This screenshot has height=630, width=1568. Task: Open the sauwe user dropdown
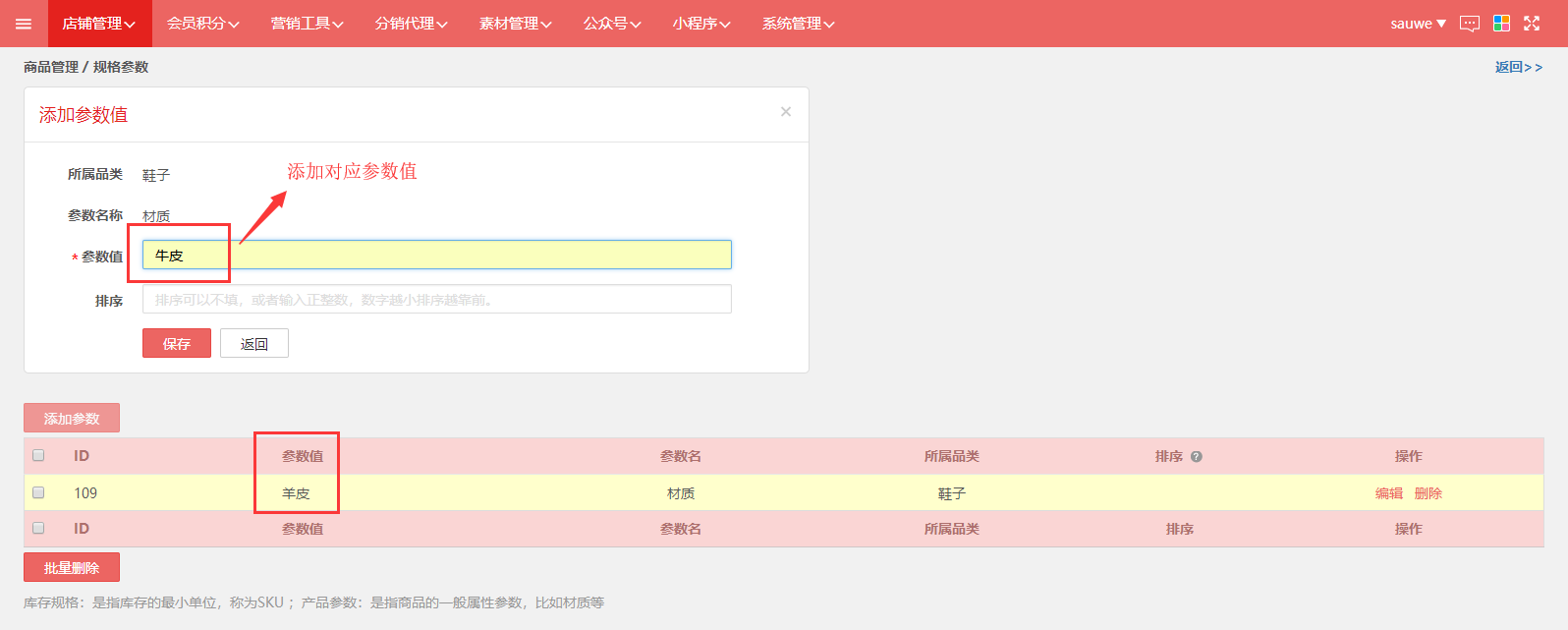point(1418,24)
